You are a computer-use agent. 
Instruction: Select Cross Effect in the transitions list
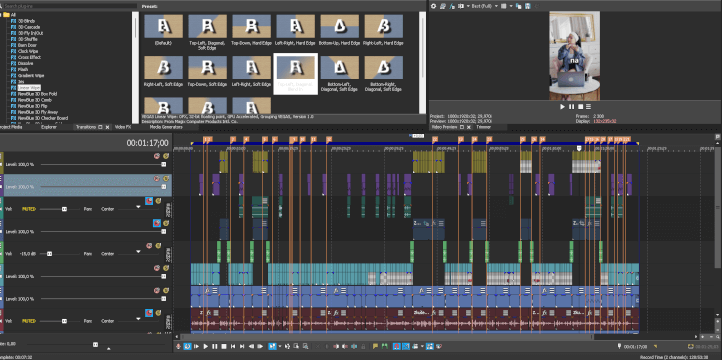click(x=29, y=57)
